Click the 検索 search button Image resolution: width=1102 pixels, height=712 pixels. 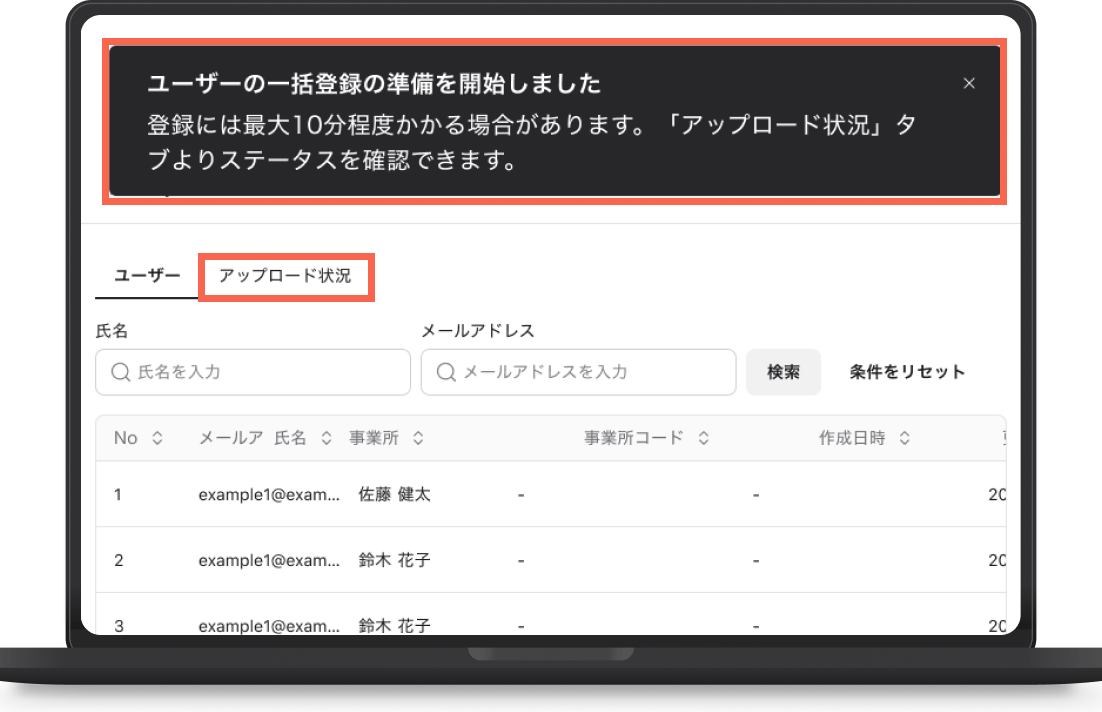[783, 372]
